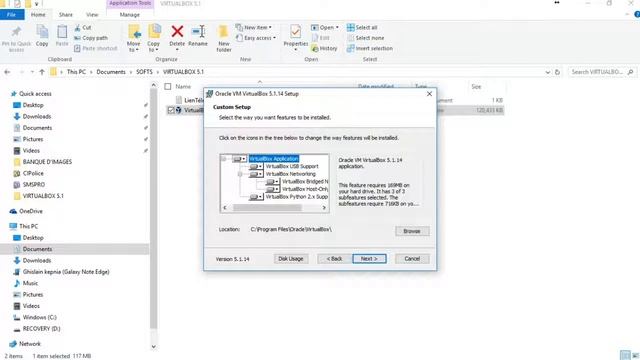Screen dimensions: 640x360
Task: Select CIPolice in Quick access
Action: (33, 173)
